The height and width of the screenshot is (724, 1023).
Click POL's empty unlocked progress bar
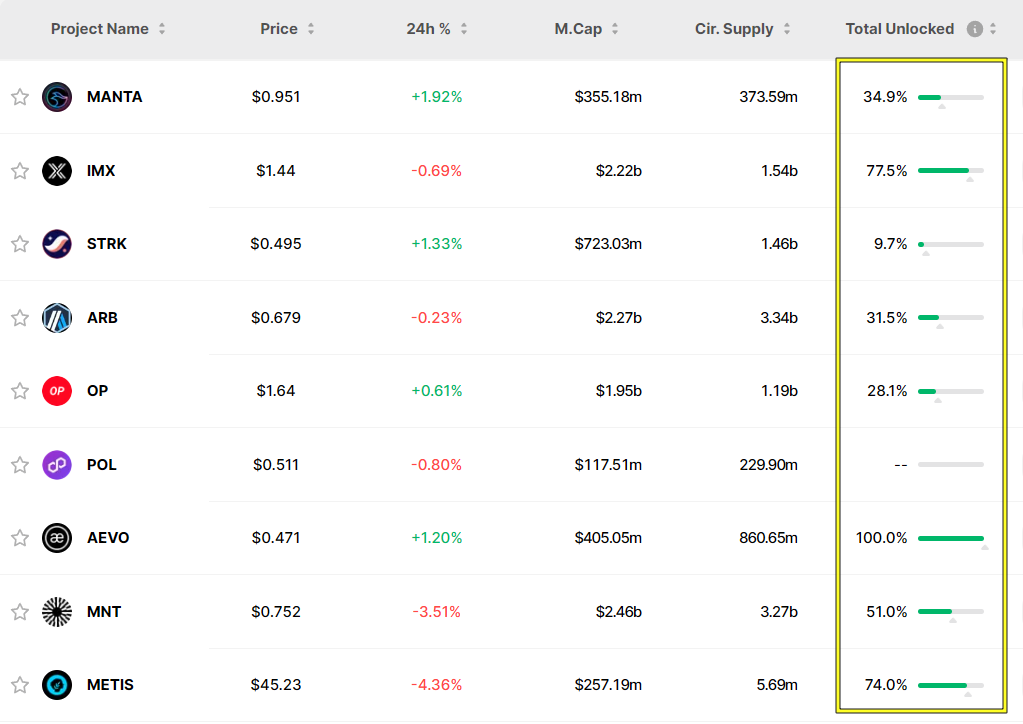click(951, 465)
